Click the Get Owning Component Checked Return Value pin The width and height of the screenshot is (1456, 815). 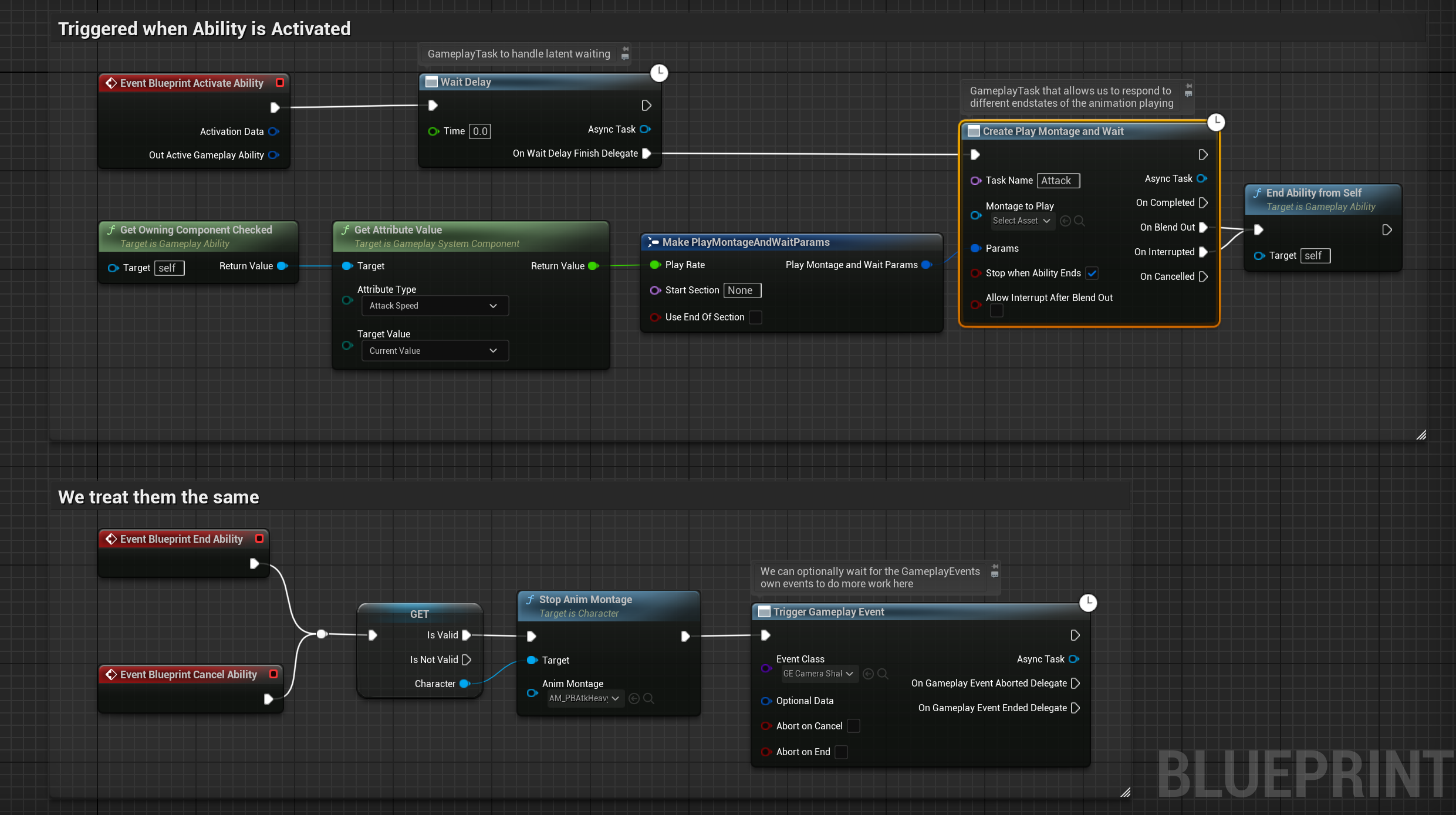point(282,266)
